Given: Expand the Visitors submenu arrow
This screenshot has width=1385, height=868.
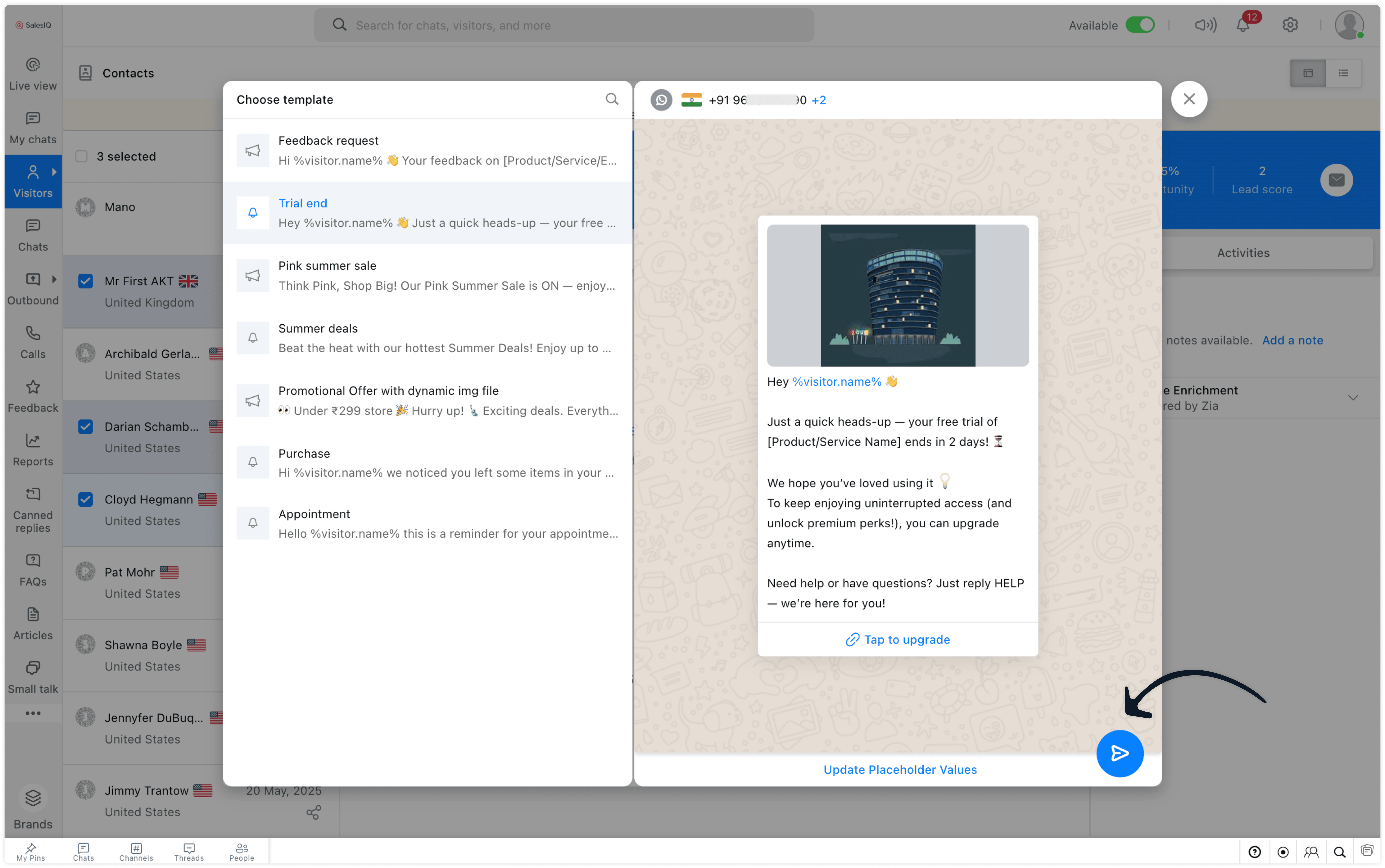Looking at the screenshot, I should click(54, 172).
